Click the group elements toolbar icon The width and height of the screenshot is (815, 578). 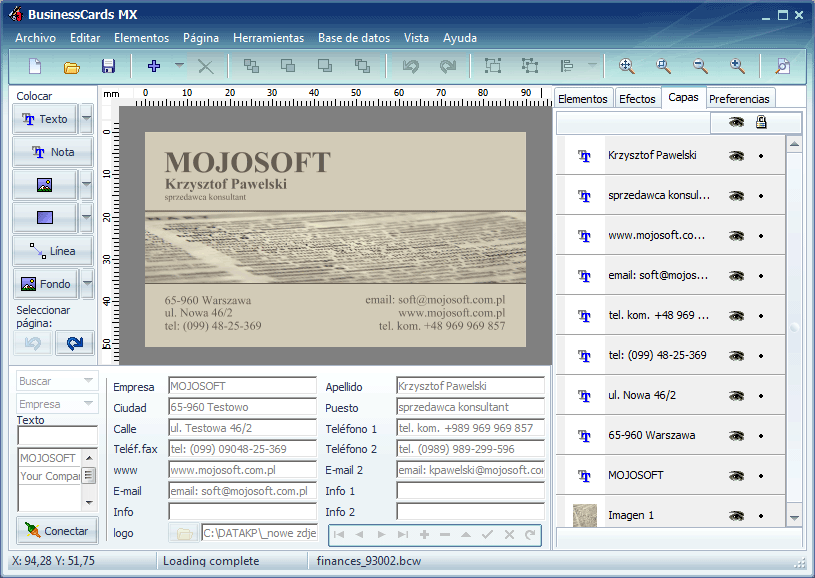coord(493,65)
